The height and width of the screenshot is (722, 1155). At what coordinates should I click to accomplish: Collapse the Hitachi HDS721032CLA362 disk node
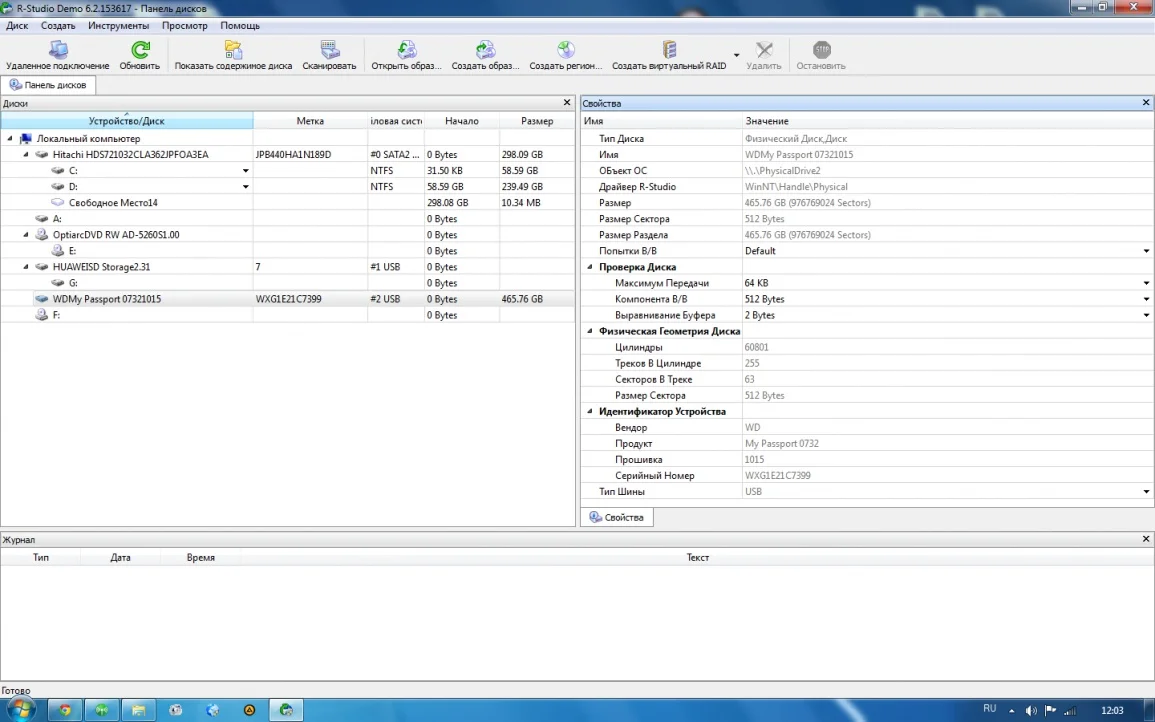pos(27,155)
